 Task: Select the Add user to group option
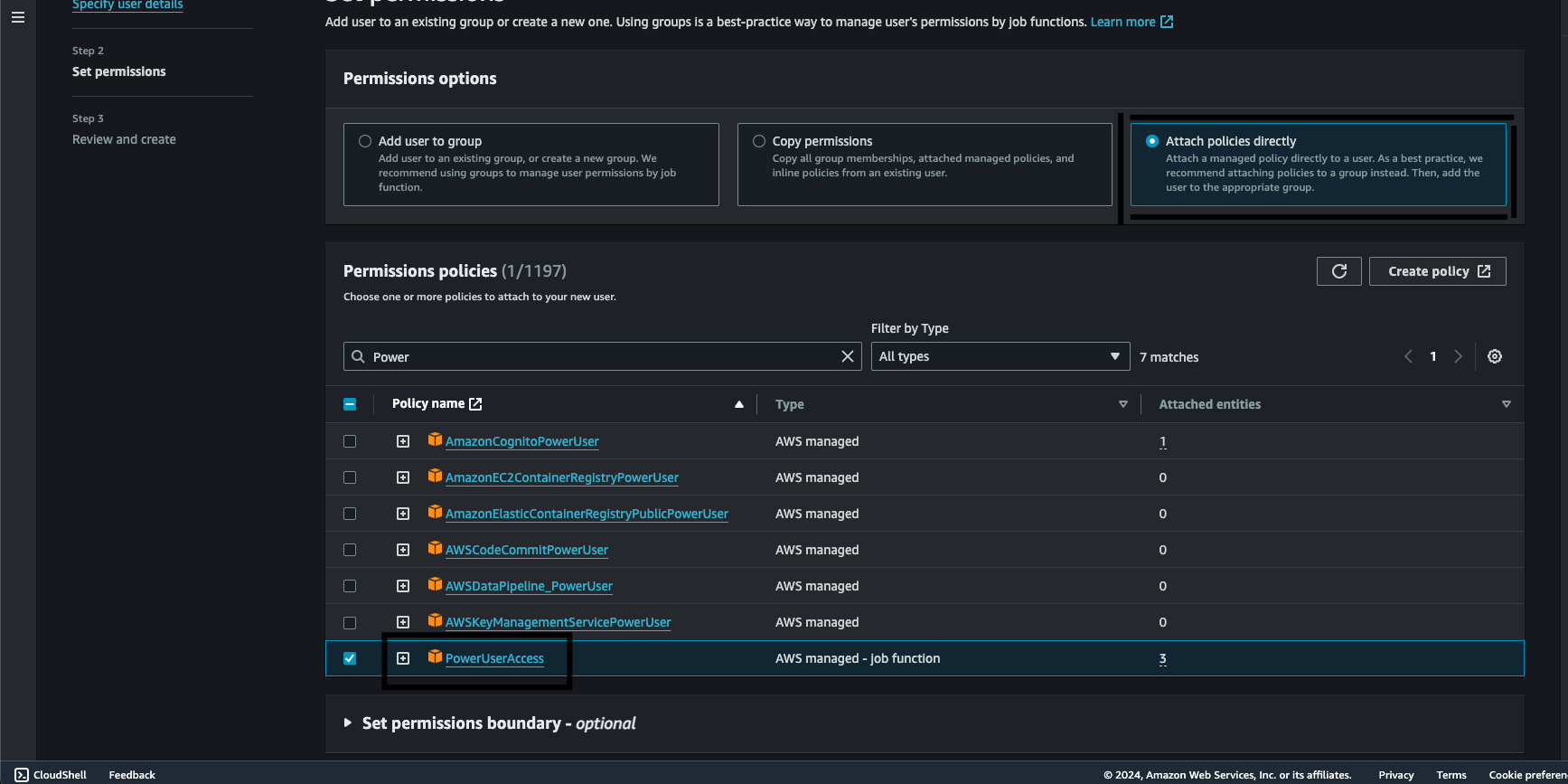365,141
